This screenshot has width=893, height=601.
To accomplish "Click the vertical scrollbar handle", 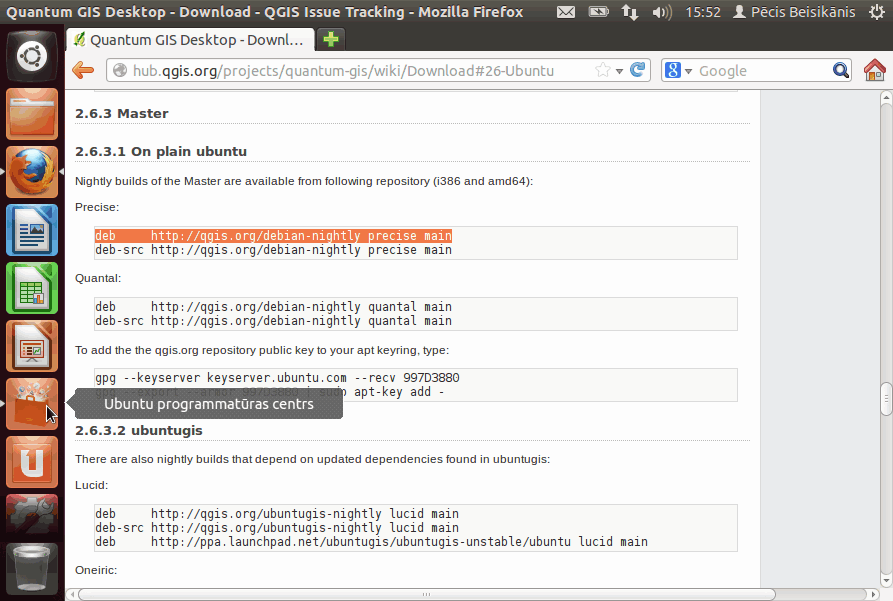I will 886,399.
